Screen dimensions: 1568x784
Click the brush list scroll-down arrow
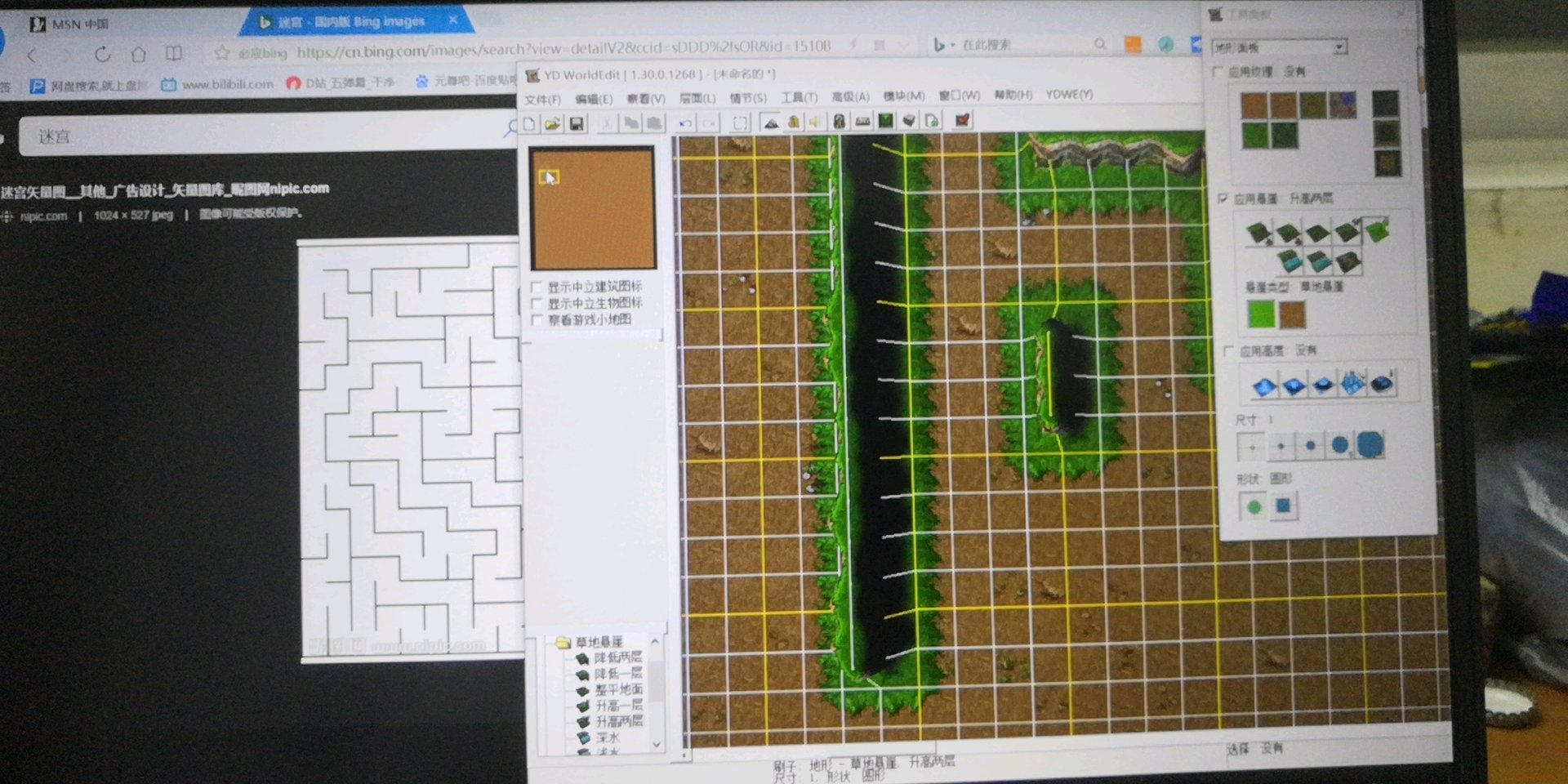(656, 744)
